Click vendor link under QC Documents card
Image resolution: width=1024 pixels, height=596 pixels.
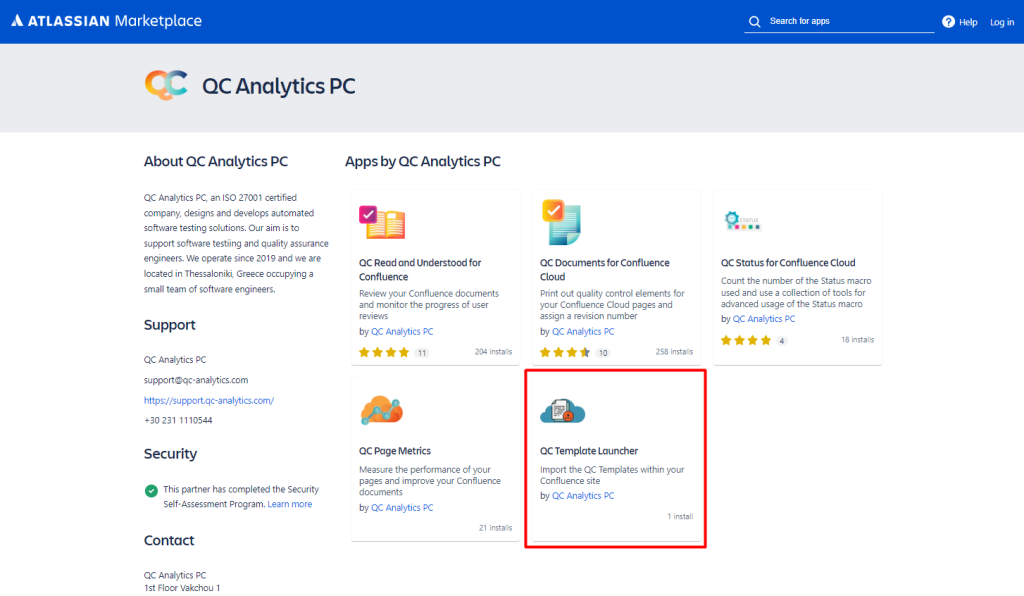[583, 332]
